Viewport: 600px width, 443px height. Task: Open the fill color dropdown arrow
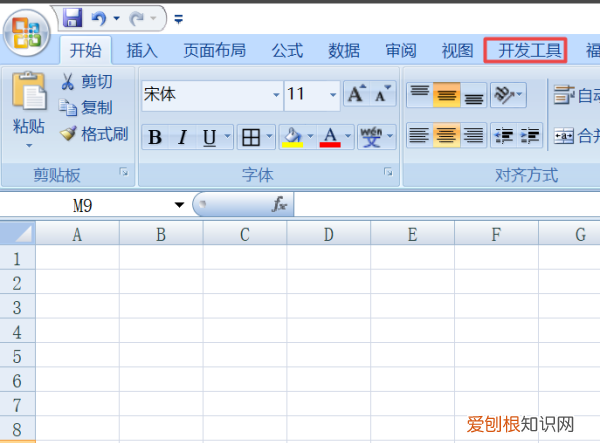(x=310, y=136)
